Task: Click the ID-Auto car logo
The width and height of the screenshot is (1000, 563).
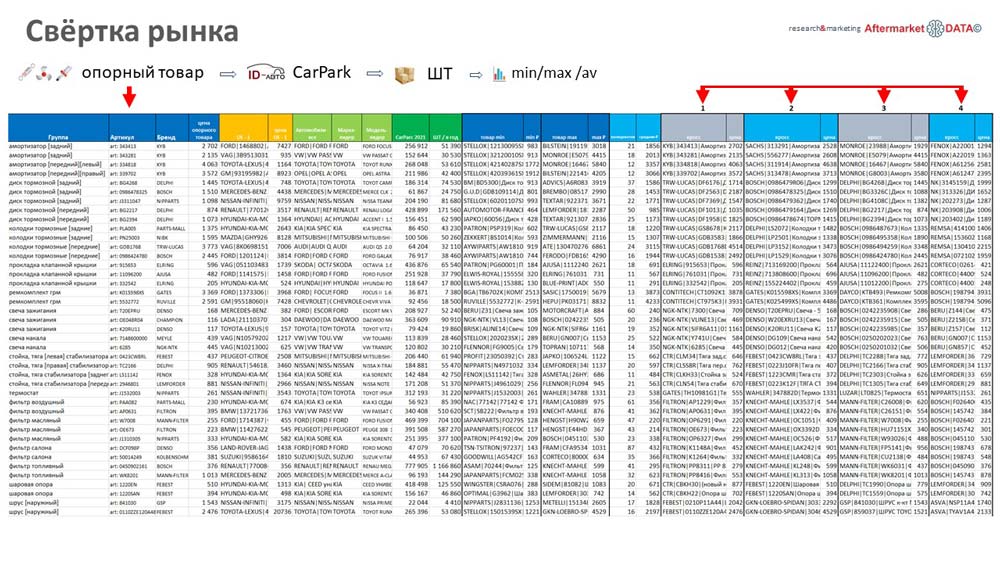Action: (x=266, y=73)
